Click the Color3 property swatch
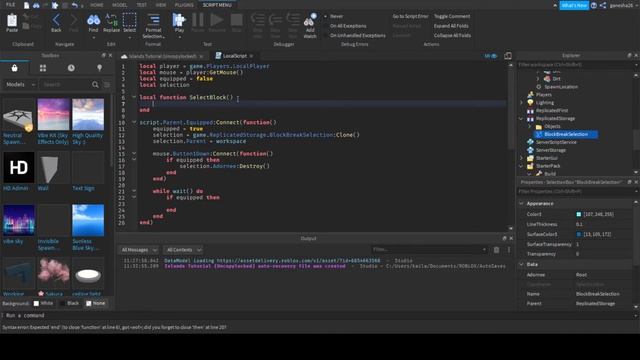This screenshot has height=360, width=640. 578,214
